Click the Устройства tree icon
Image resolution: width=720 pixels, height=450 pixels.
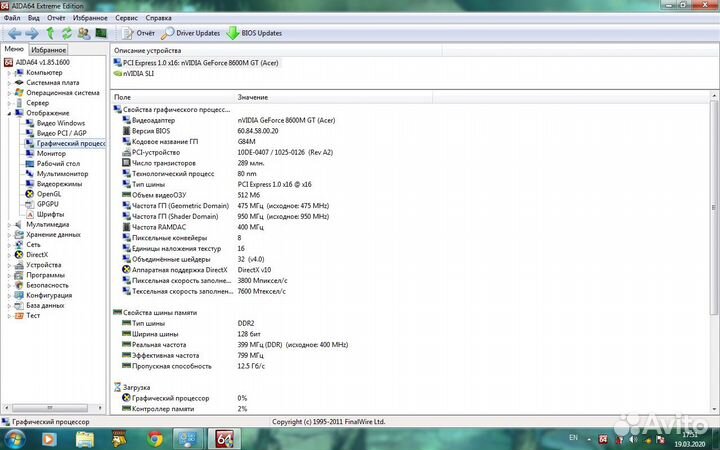pos(19,265)
